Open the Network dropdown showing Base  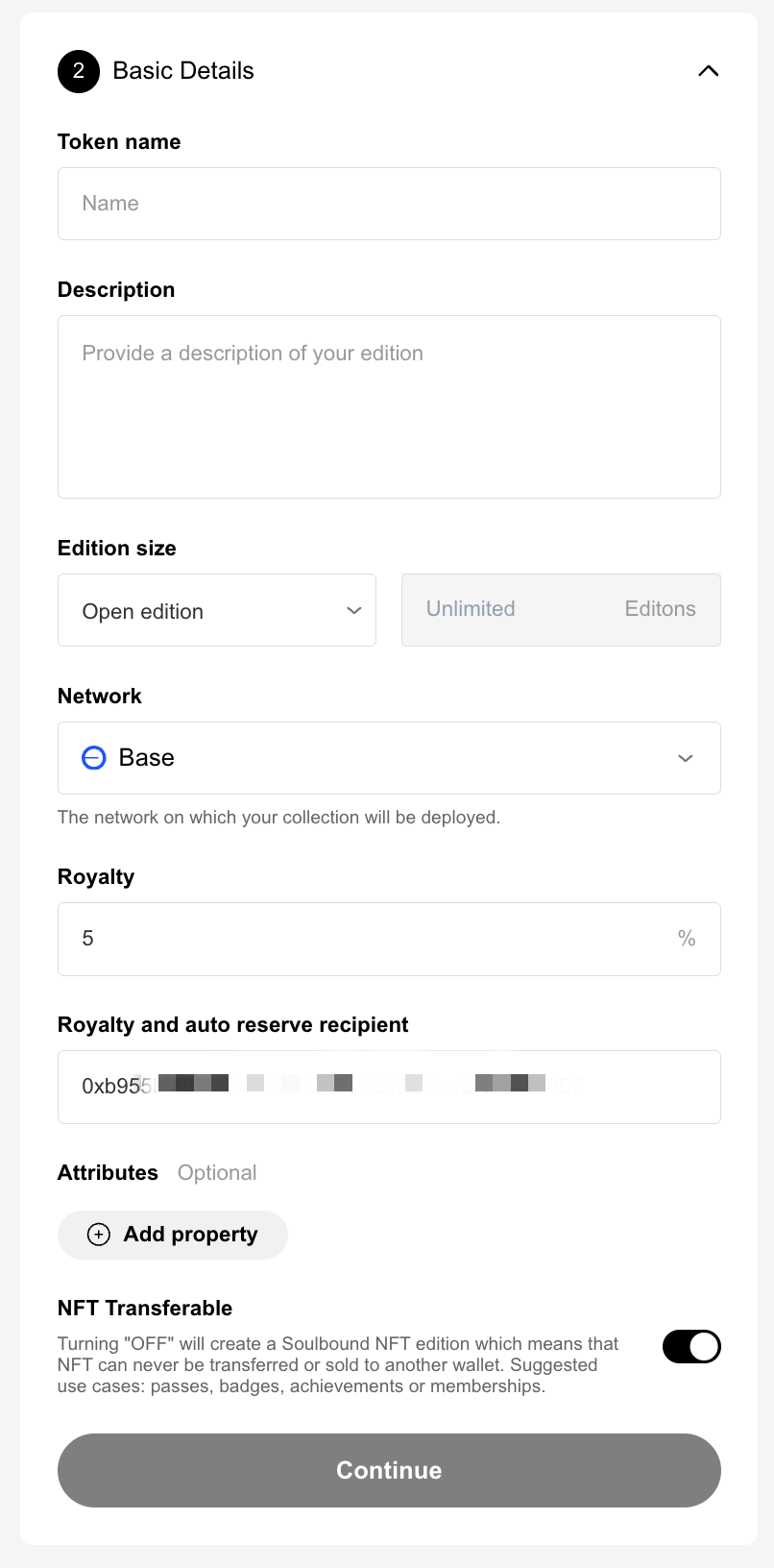[389, 758]
